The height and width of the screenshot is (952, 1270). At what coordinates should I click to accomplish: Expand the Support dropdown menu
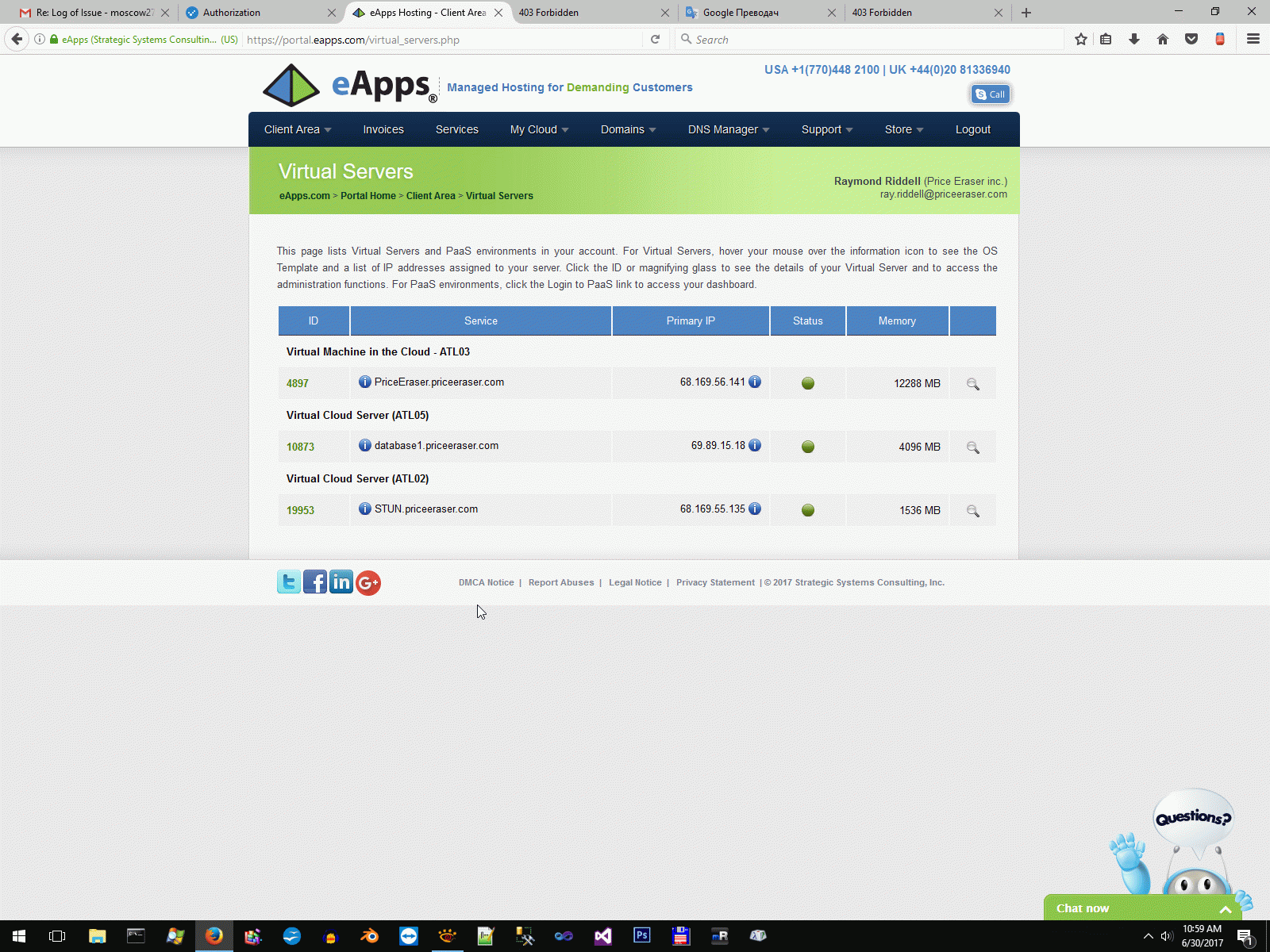827,129
